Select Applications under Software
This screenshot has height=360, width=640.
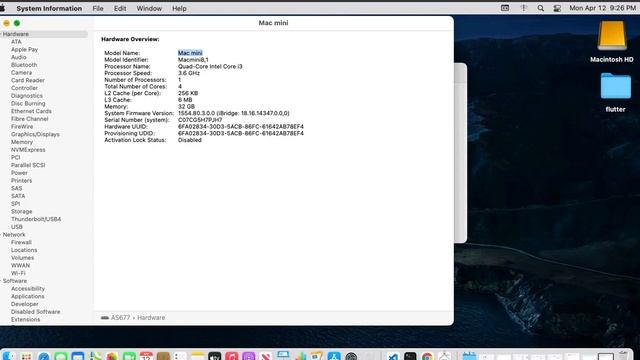[28, 296]
